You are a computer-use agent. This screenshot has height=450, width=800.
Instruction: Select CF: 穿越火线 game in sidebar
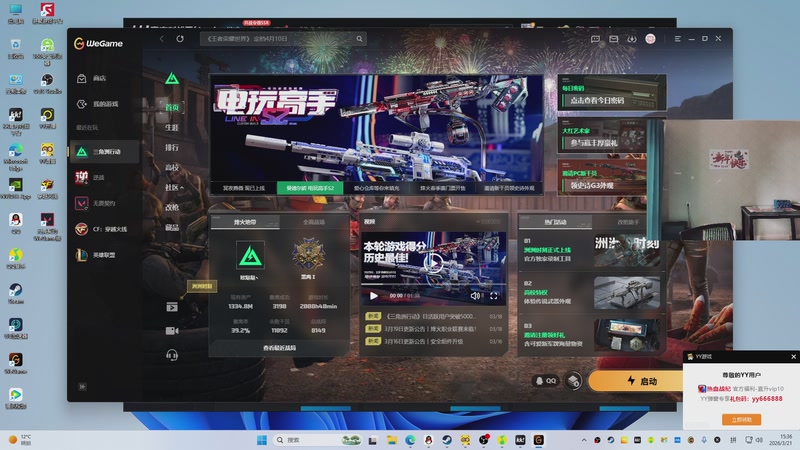(104, 229)
